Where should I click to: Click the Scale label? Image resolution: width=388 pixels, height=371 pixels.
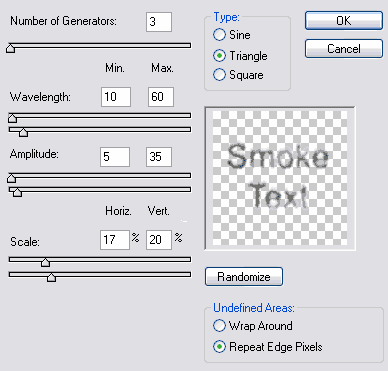pos(25,242)
